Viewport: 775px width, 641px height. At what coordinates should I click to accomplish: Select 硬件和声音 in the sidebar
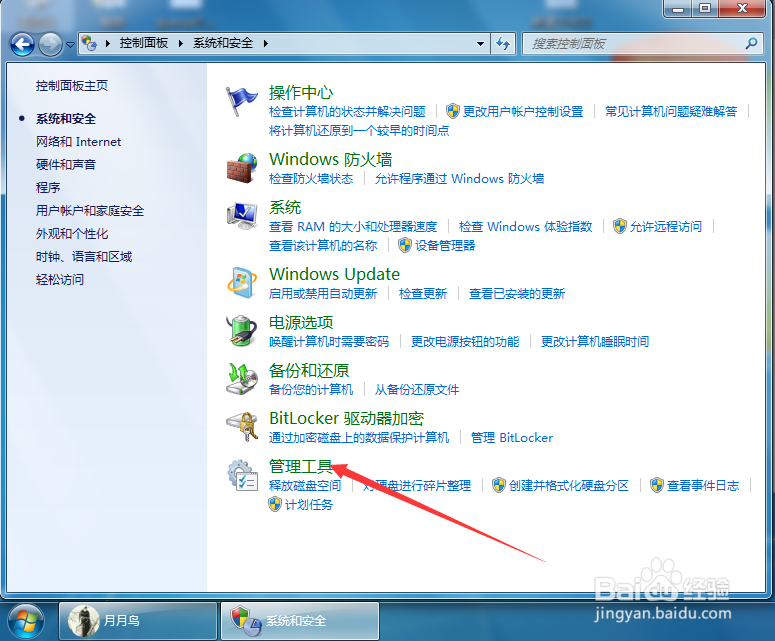[x=66, y=165]
